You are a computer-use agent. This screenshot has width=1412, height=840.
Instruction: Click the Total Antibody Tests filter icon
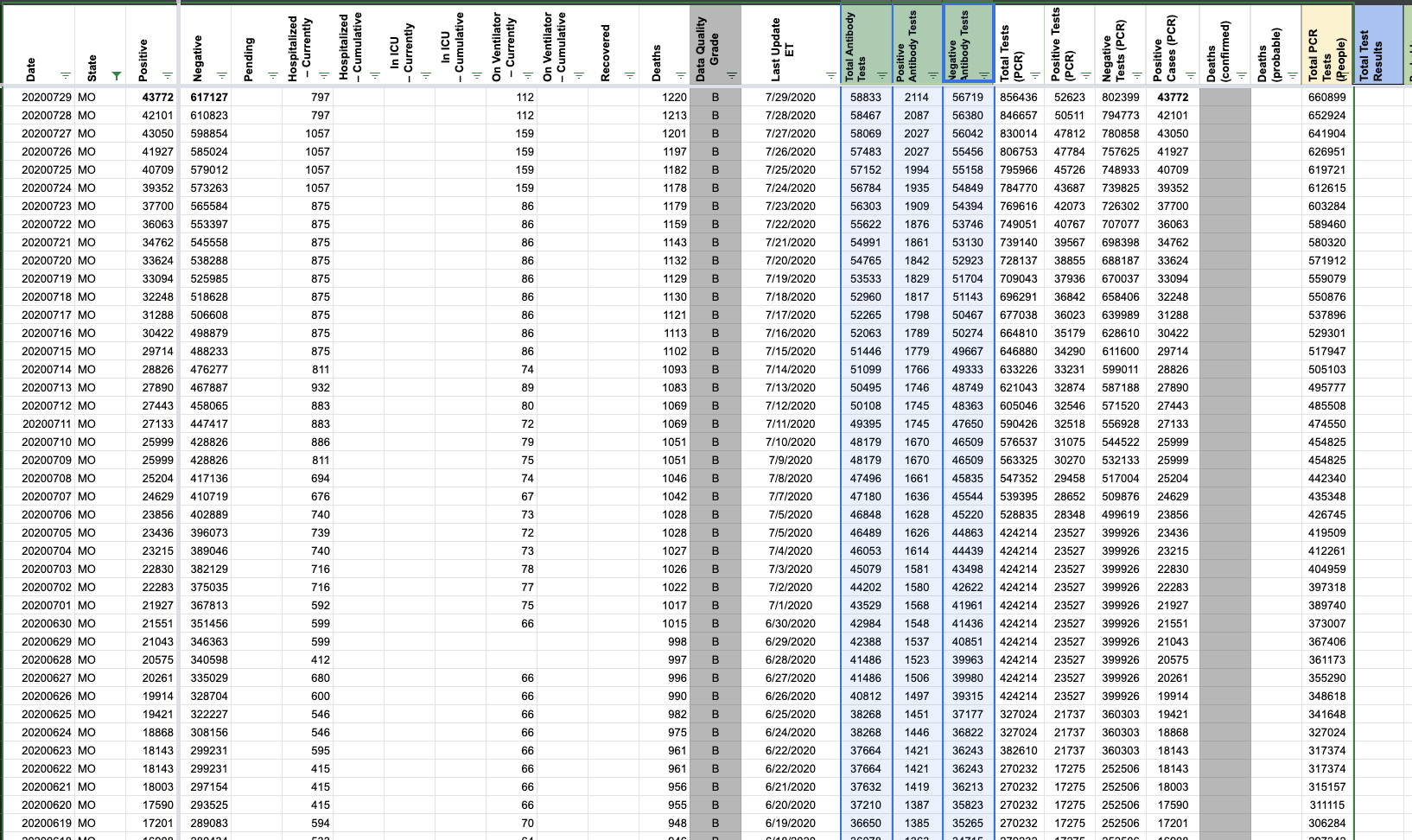coord(881,76)
